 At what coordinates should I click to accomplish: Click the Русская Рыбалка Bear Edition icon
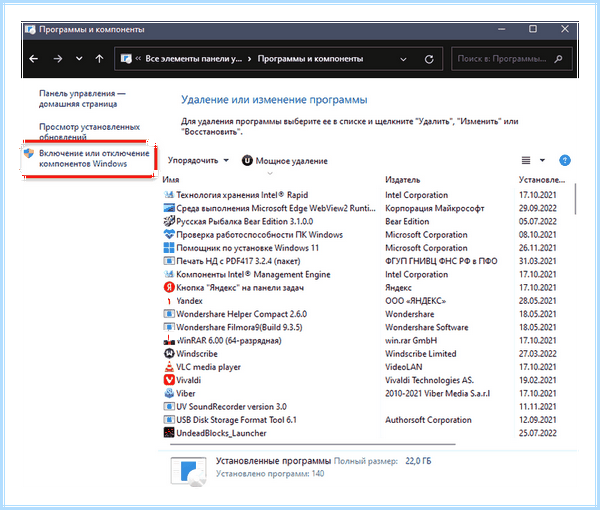coord(169,221)
